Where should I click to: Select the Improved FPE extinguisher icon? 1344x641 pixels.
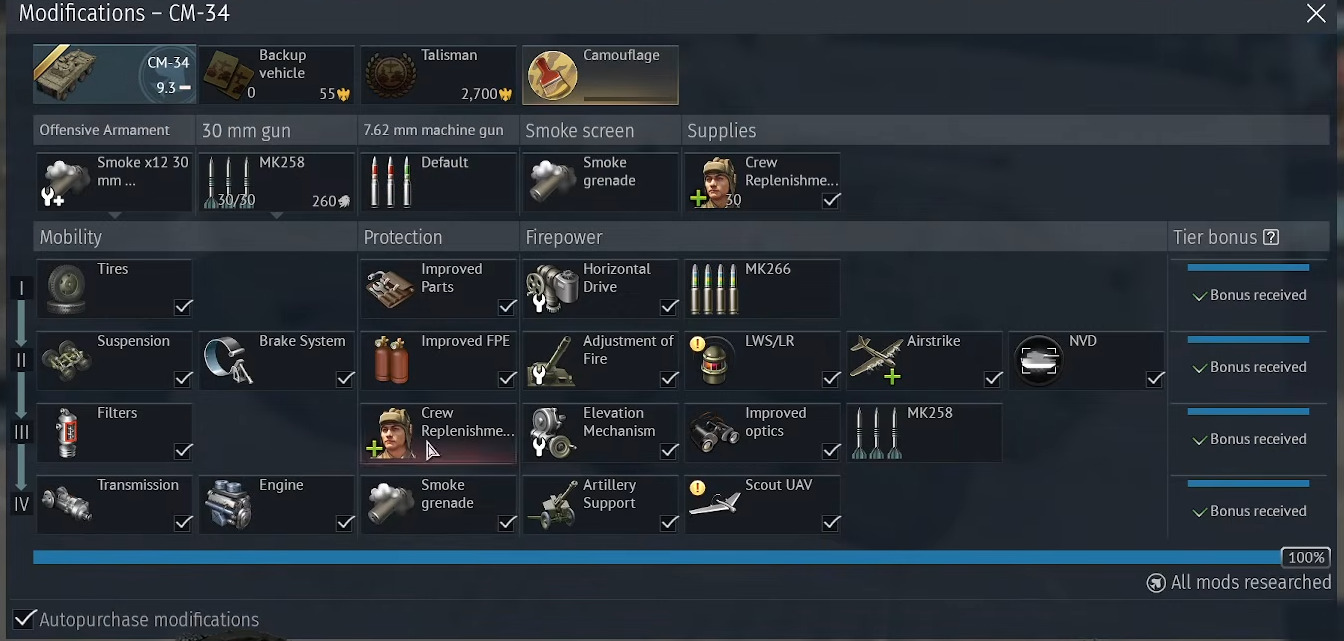391,360
